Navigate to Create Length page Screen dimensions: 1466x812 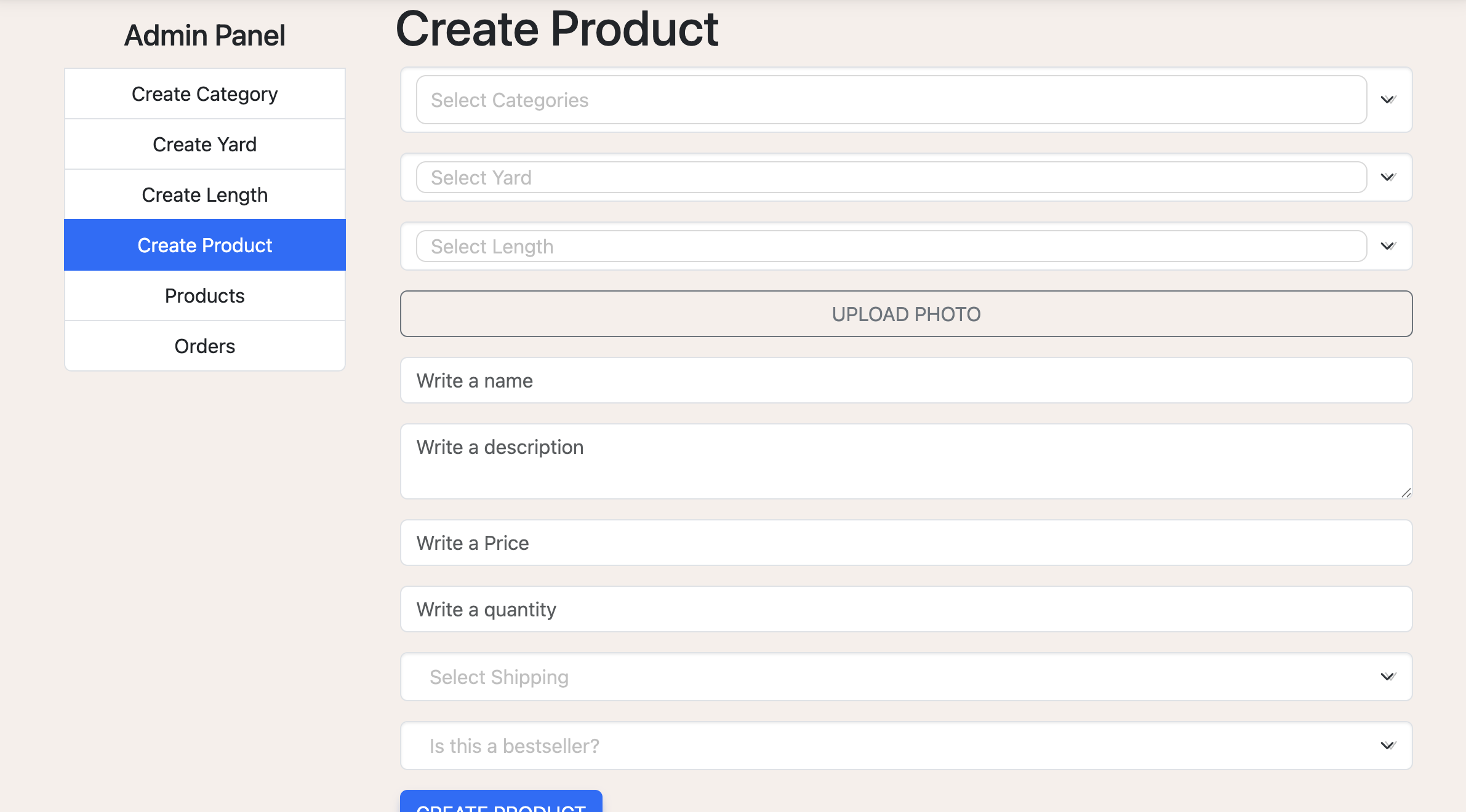click(205, 195)
